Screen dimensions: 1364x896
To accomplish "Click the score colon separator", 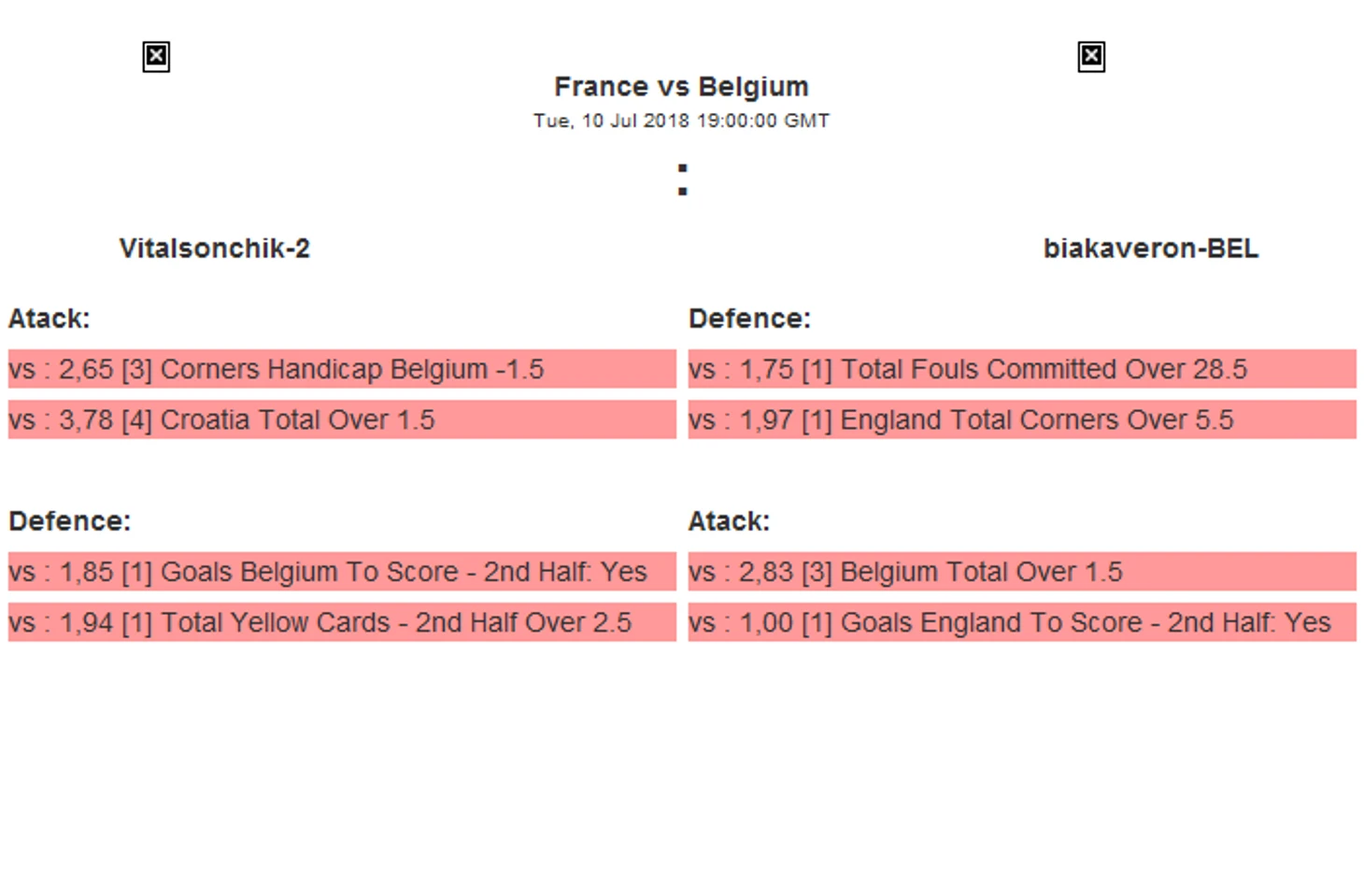I will pyautogui.click(x=683, y=180).
